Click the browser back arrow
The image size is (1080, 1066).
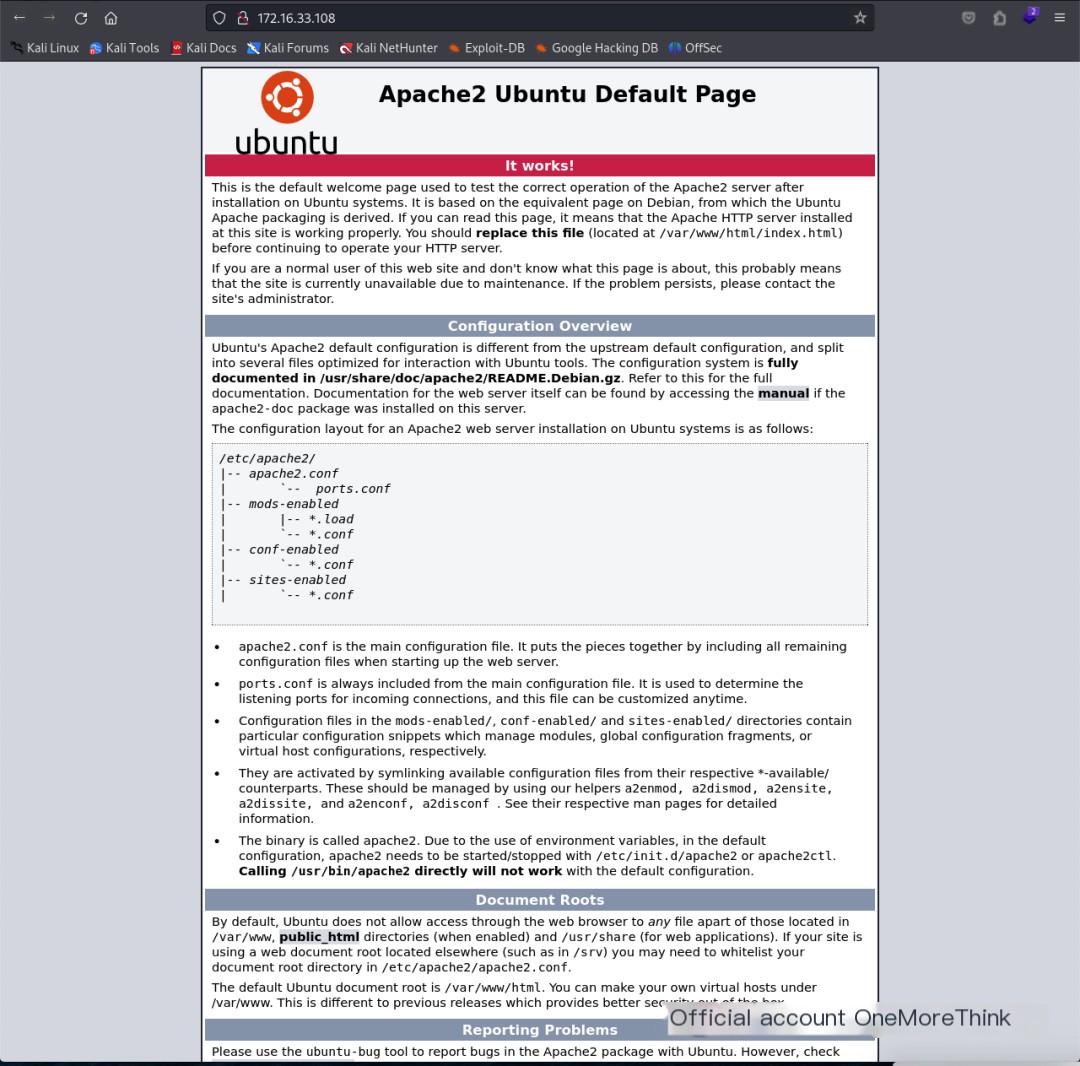pos(19,18)
